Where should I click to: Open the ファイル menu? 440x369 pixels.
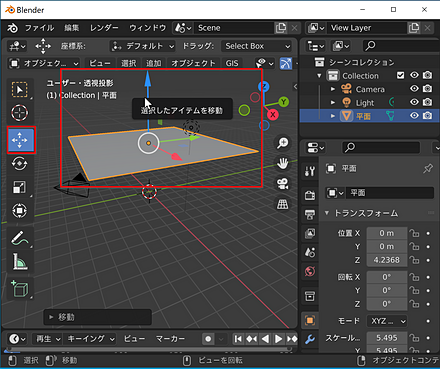coord(39,28)
